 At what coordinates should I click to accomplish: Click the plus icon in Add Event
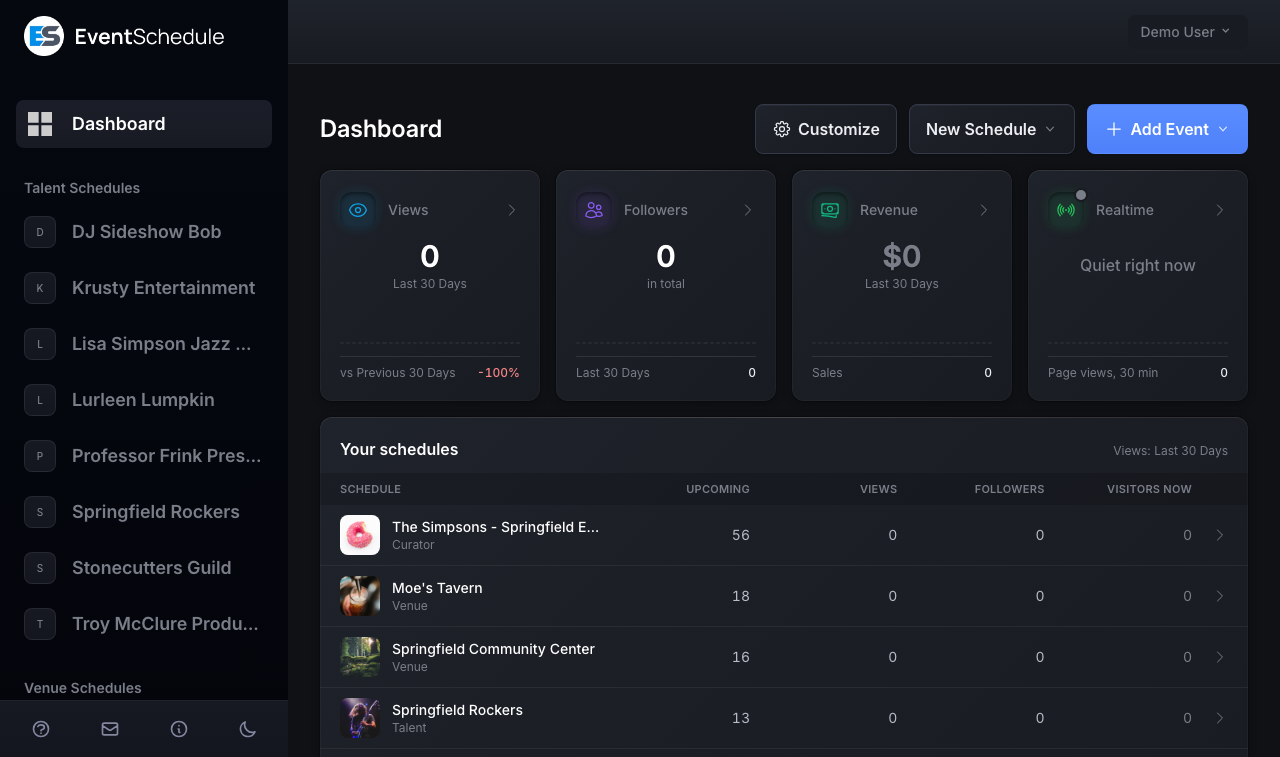(x=1113, y=129)
